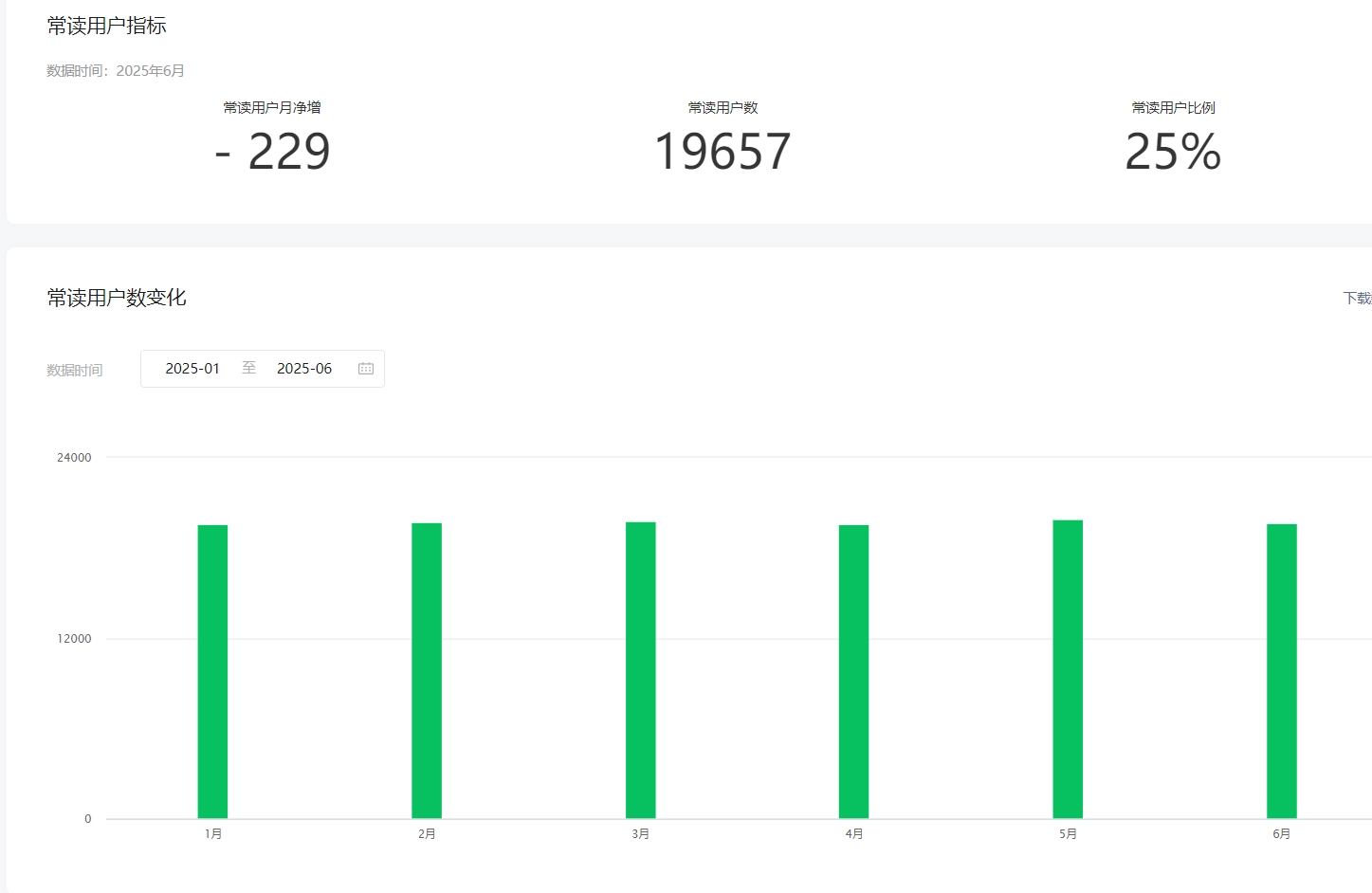
Task: Click the green bar for 5月
Action: point(1068,669)
